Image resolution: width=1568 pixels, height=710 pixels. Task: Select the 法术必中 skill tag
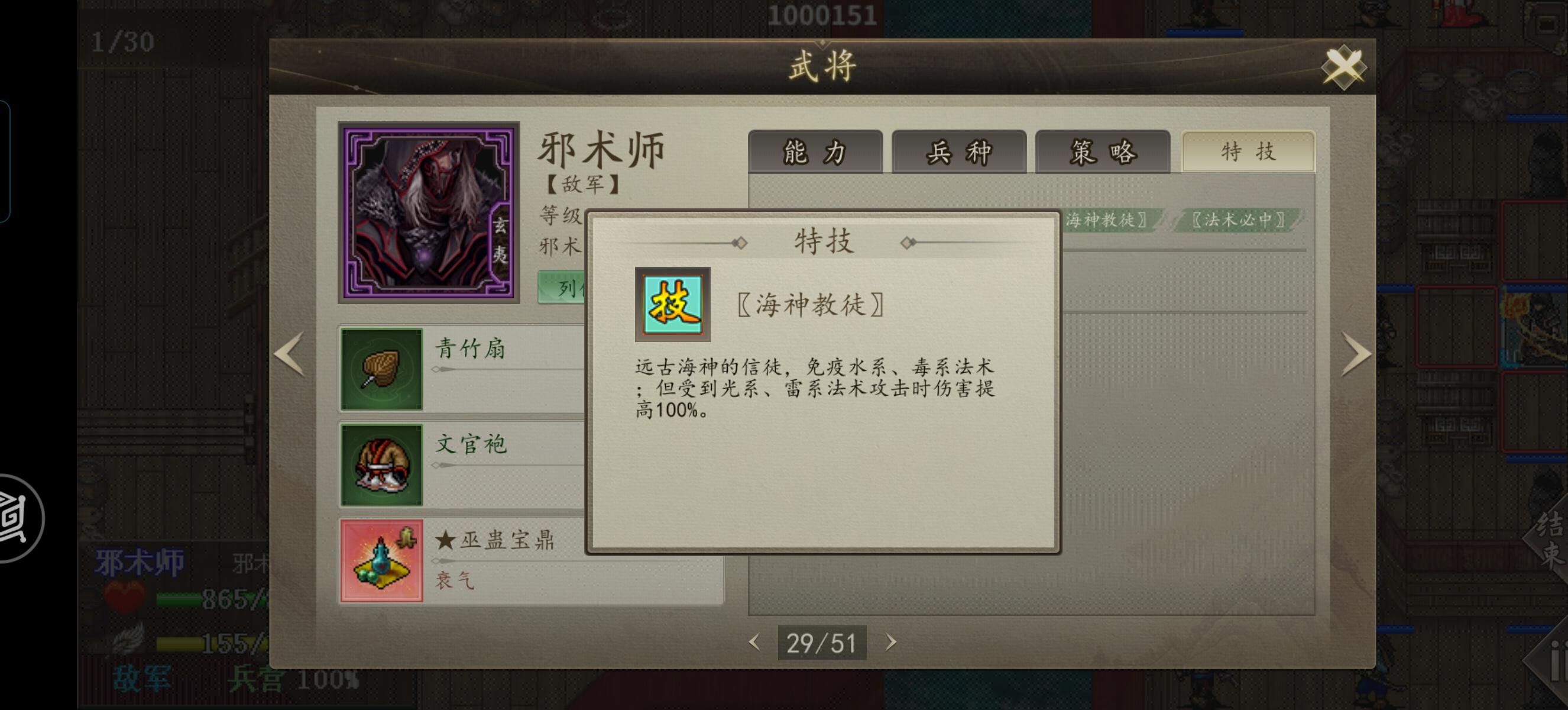pyautogui.click(x=1237, y=220)
